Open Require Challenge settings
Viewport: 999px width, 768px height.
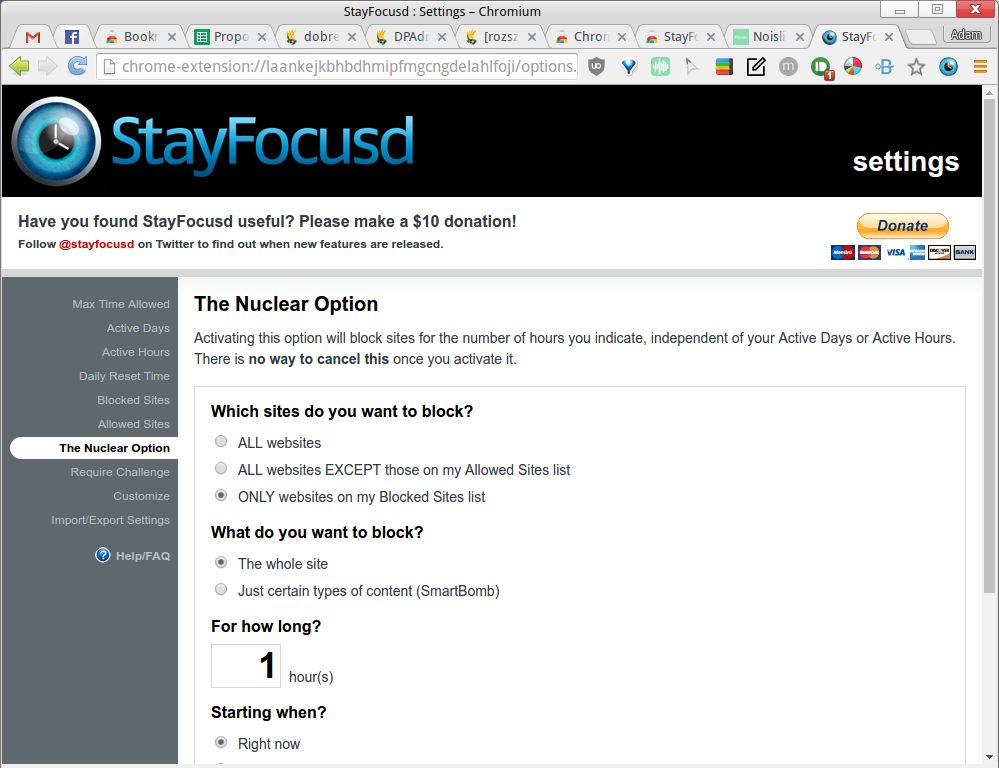[120, 472]
